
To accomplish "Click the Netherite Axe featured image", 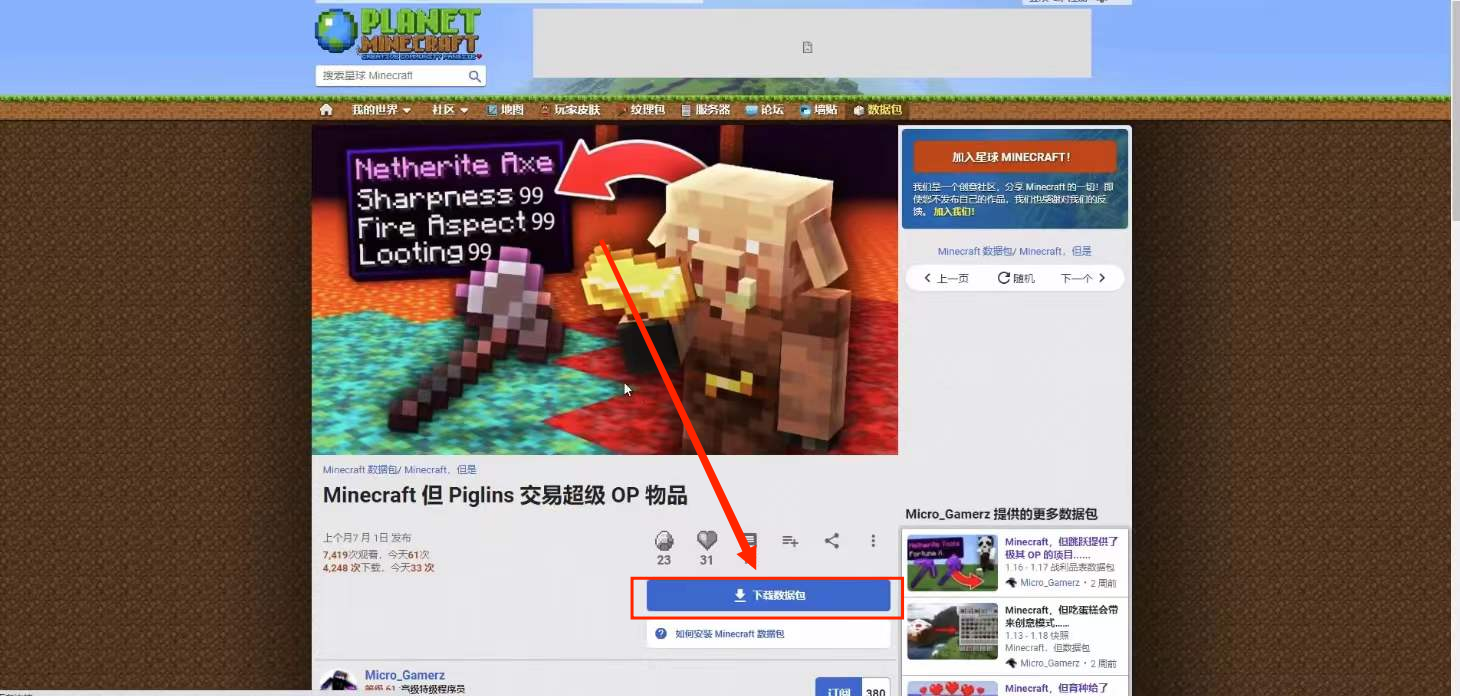I will pos(605,290).
